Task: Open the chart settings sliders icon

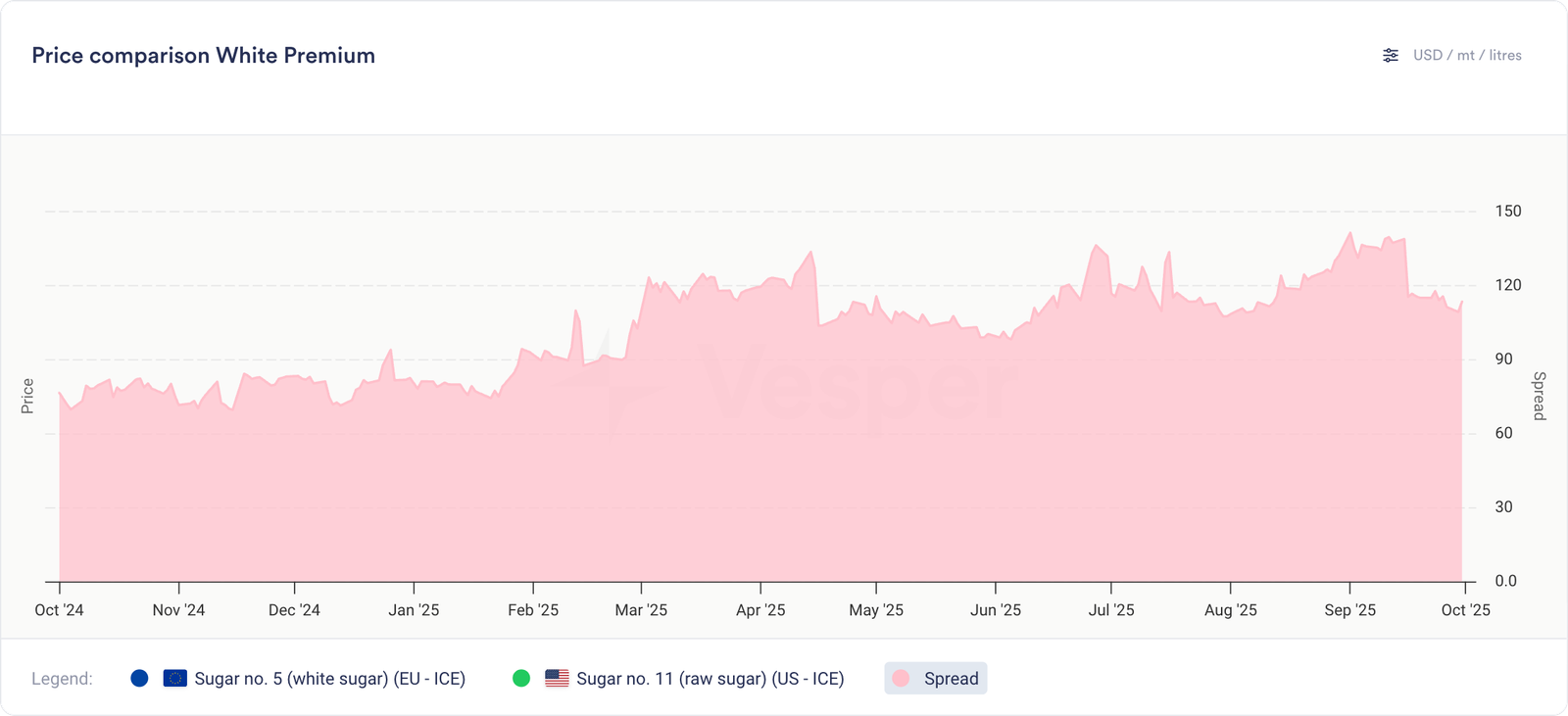Action: click(1391, 56)
